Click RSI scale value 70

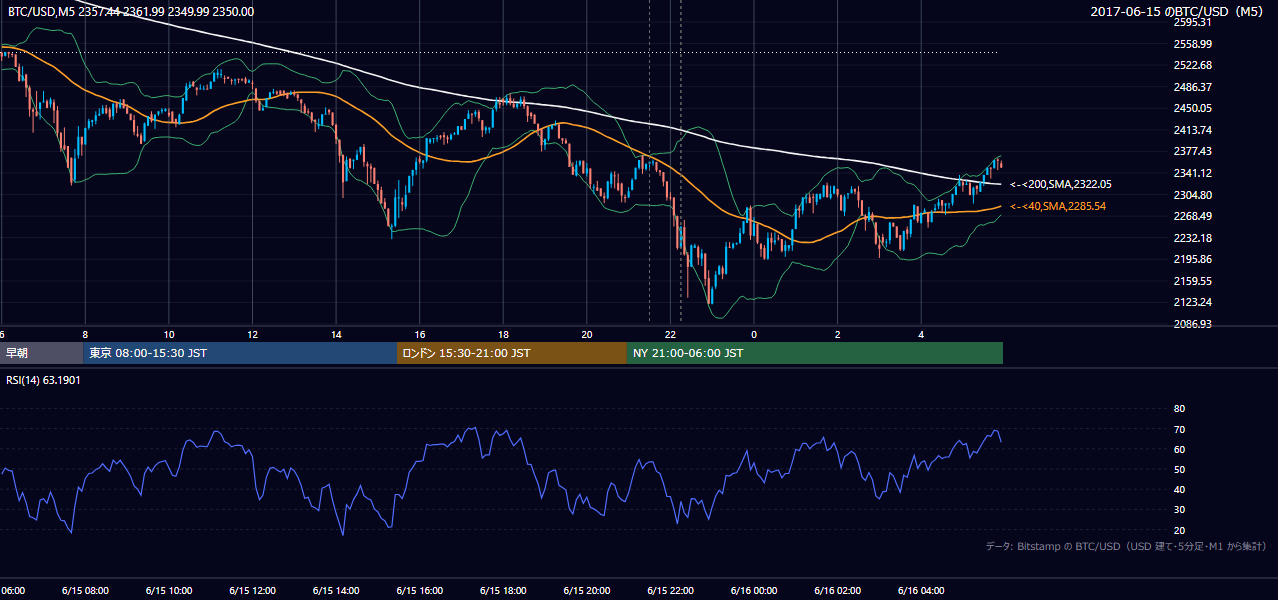pos(1179,429)
